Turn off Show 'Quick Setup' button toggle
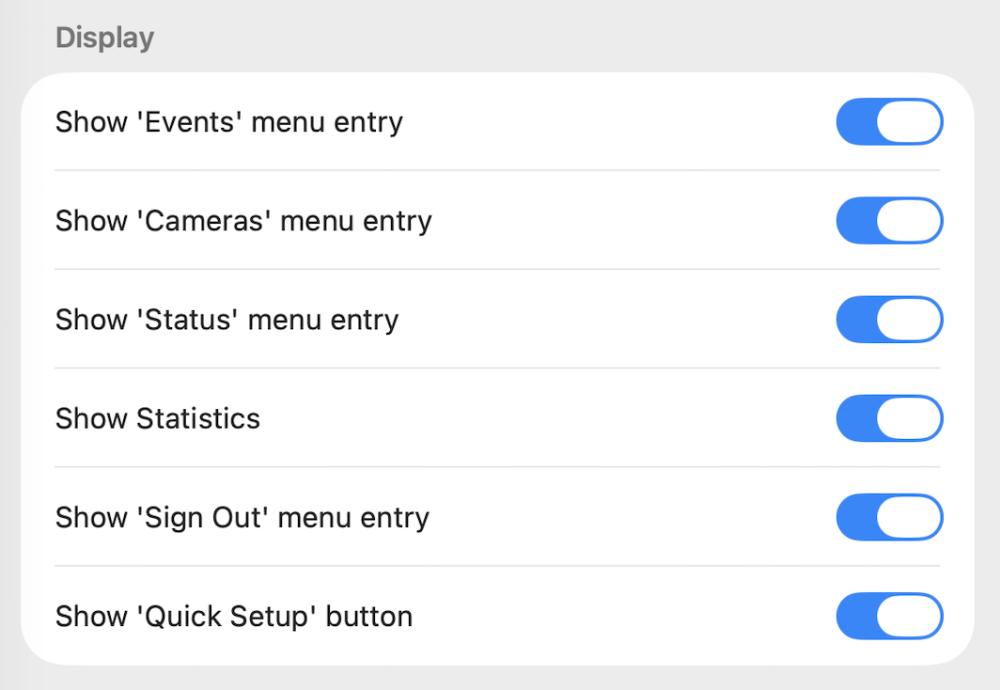The image size is (1000, 690). (x=889, y=616)
